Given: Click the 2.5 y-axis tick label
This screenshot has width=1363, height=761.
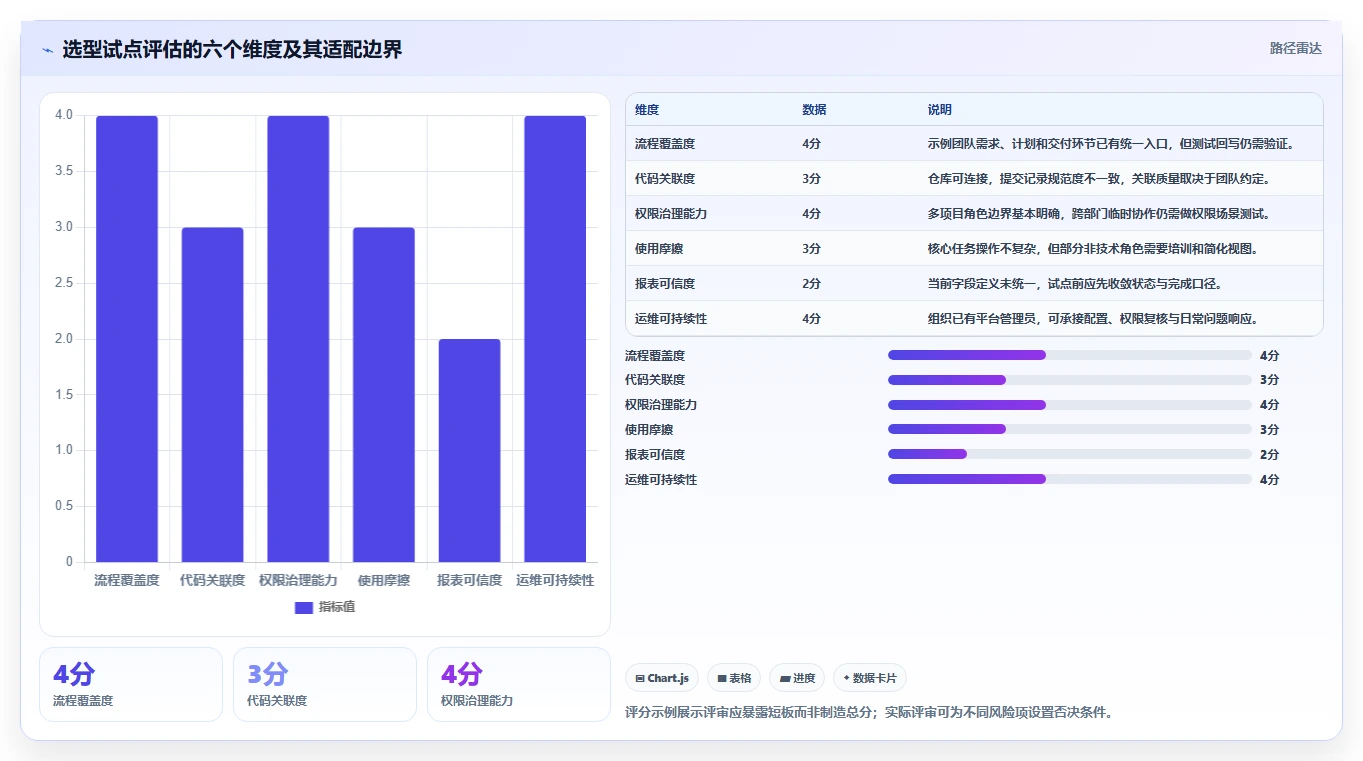Looking at the screenshot, I should point(64,283).
